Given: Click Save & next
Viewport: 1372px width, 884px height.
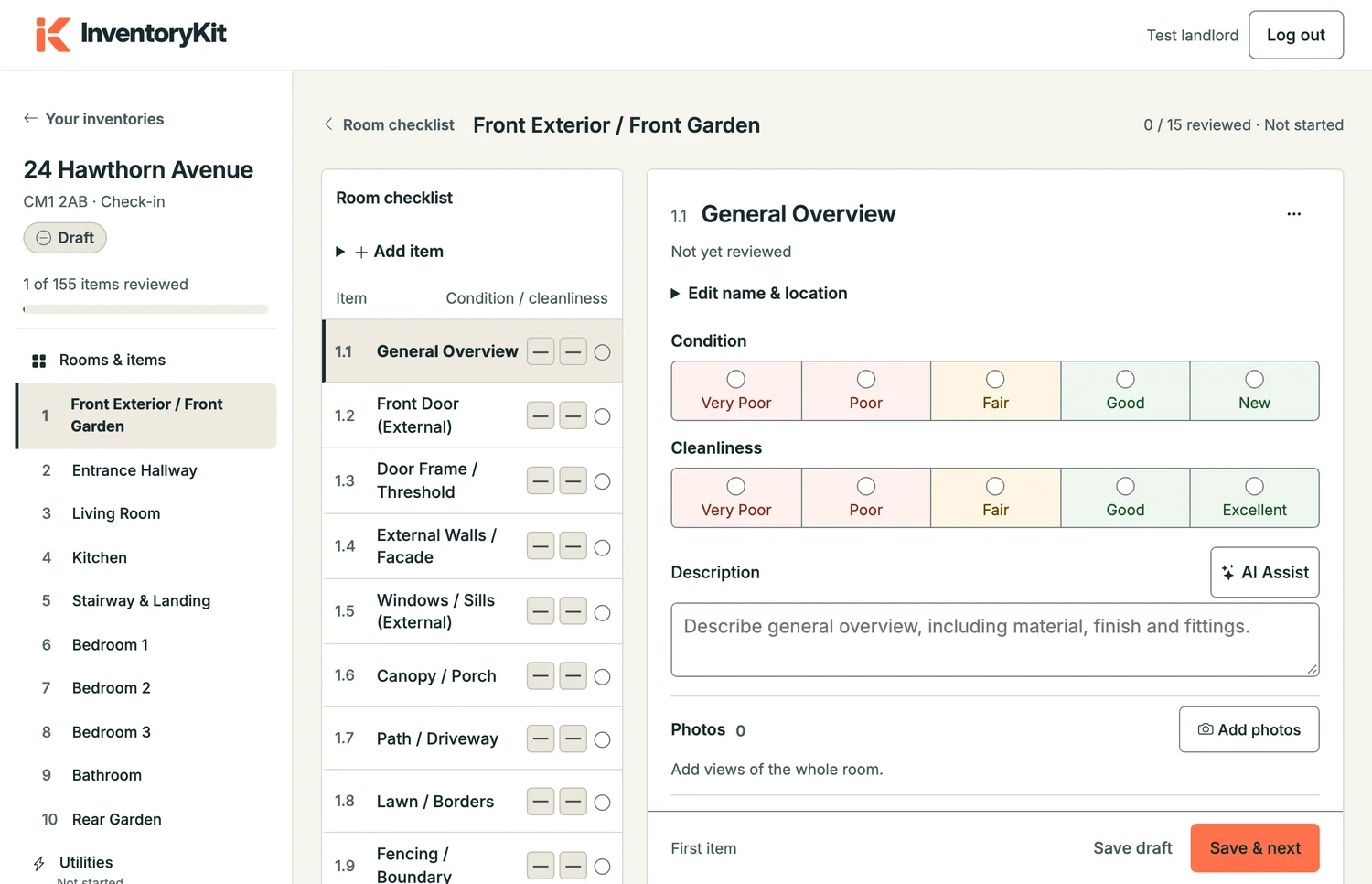Looking at the screenshot, I should [1254, 848].
